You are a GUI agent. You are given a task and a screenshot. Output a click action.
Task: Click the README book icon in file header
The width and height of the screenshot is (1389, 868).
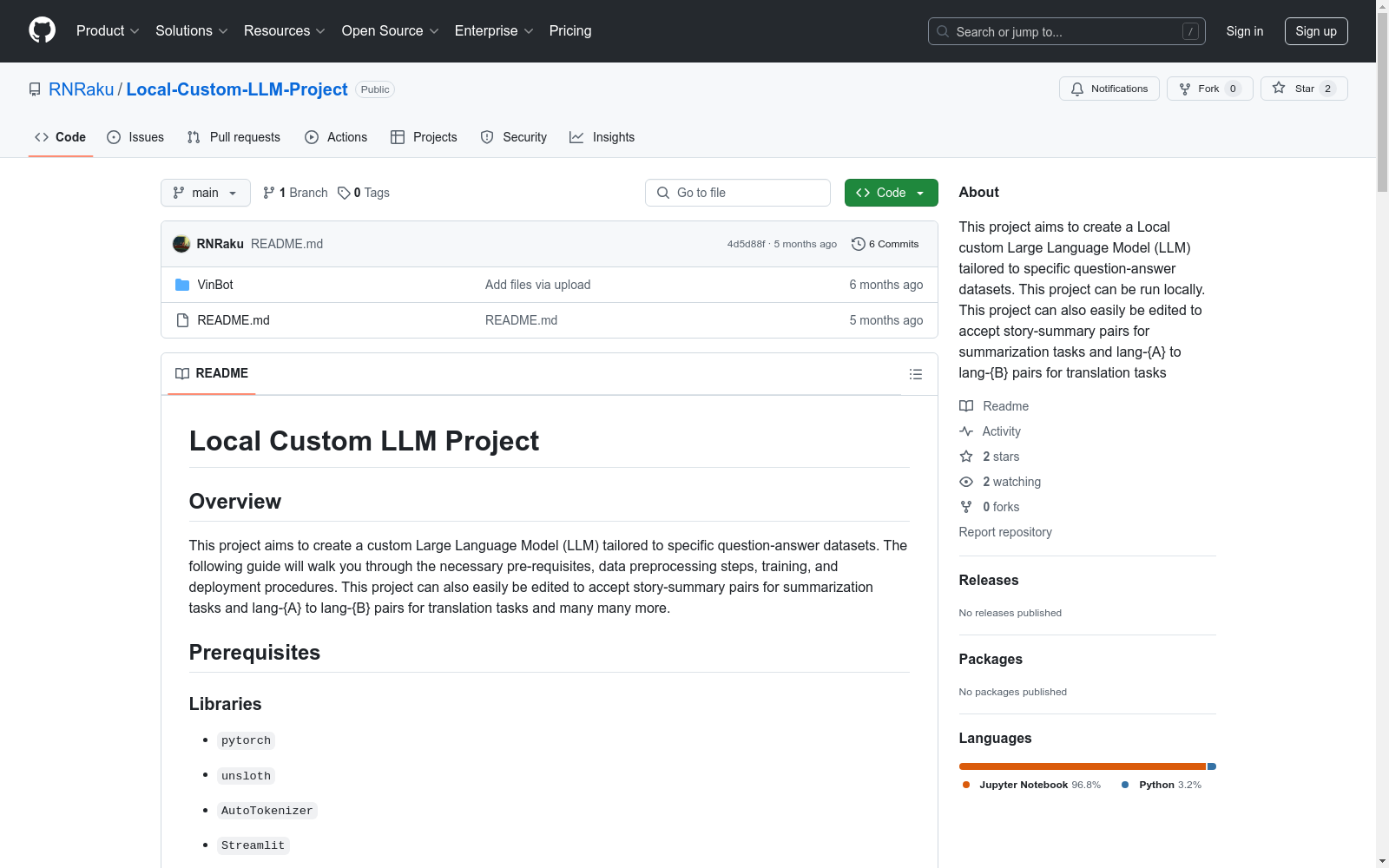[x=182, y=373]
